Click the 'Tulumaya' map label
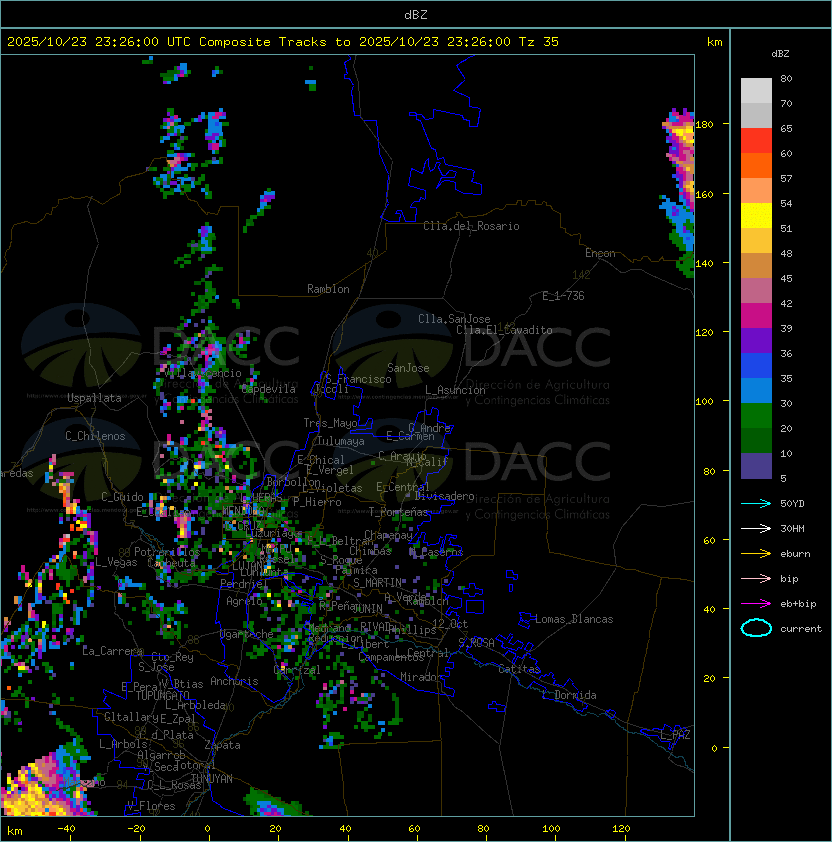This screenshot has height=842, width=832. [341, 441]
